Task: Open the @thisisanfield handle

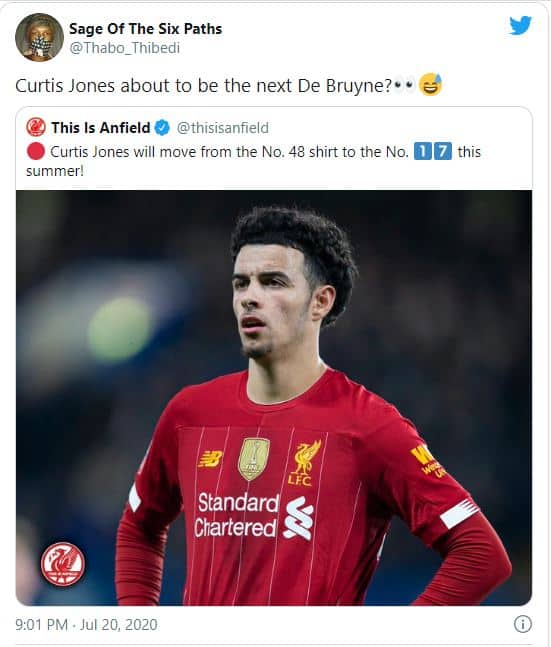Action: (x=222, y=128)
